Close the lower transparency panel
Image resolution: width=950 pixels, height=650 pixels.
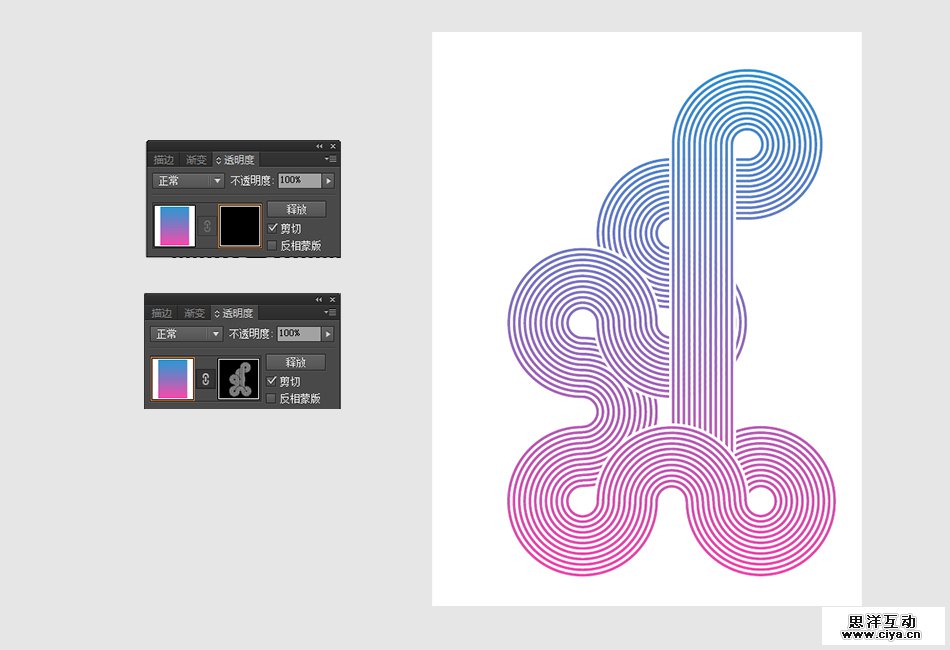[332, 300]
